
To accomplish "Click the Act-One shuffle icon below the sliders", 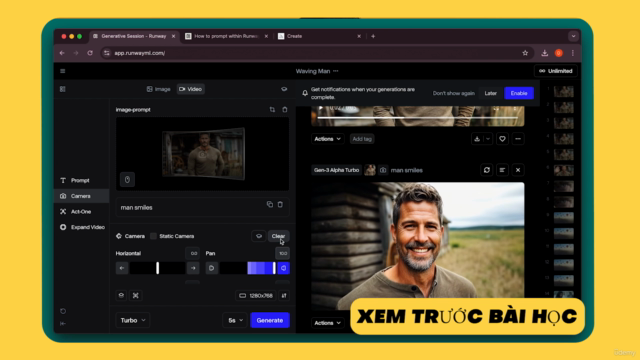I will click(136, 296).
